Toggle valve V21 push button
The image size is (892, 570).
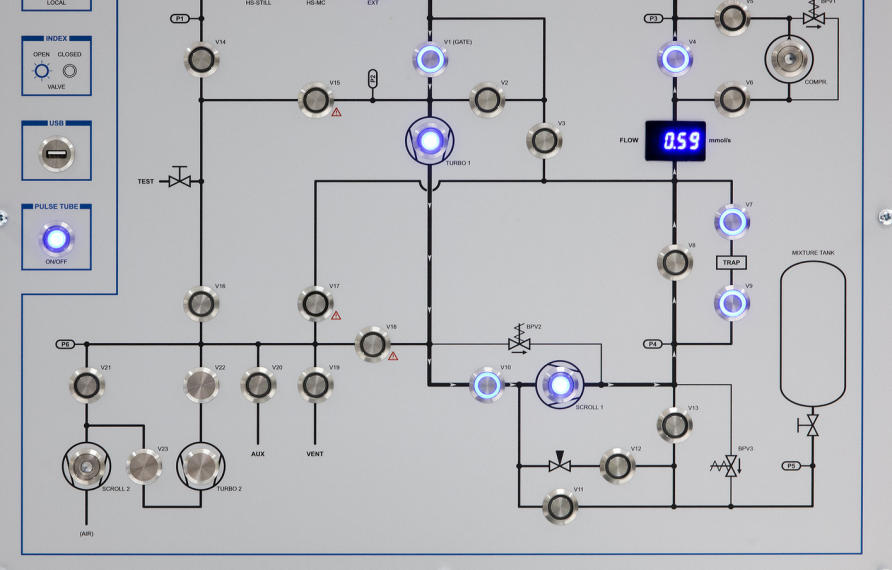click(87, 385)
